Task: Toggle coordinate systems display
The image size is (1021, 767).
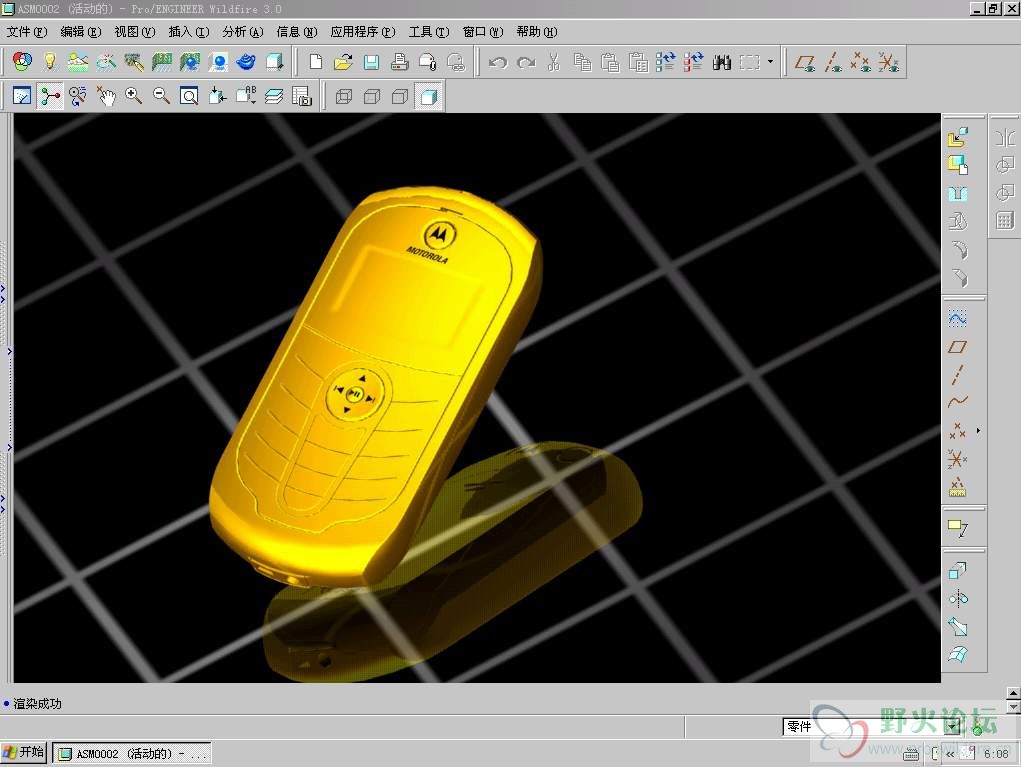Action: click(x=889, y=63)
